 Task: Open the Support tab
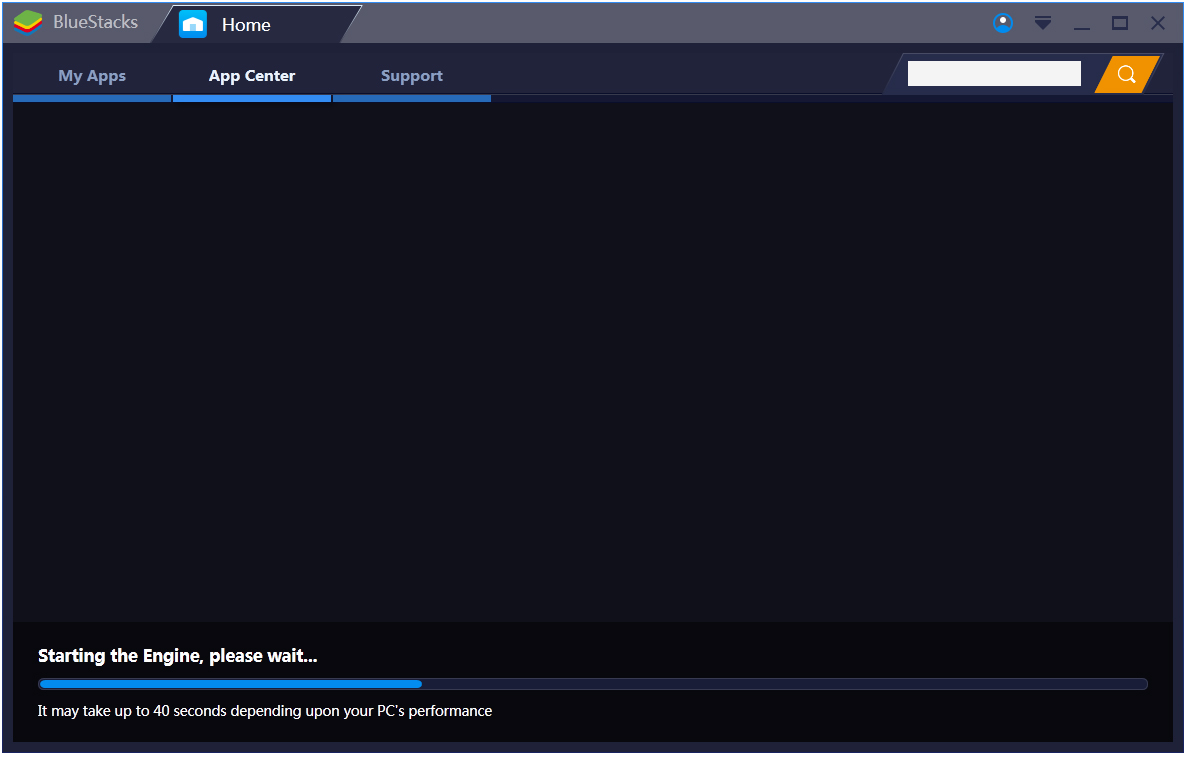(x=412, y=76)
